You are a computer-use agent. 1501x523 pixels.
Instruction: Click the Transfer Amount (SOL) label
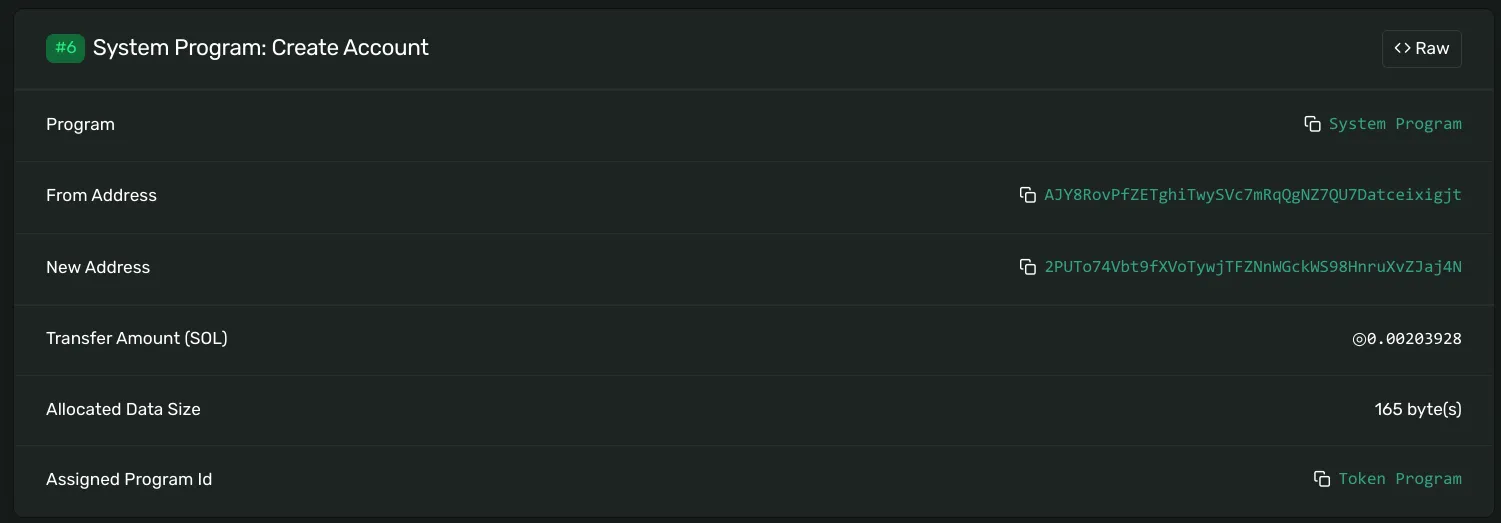(x=137, y=338)
